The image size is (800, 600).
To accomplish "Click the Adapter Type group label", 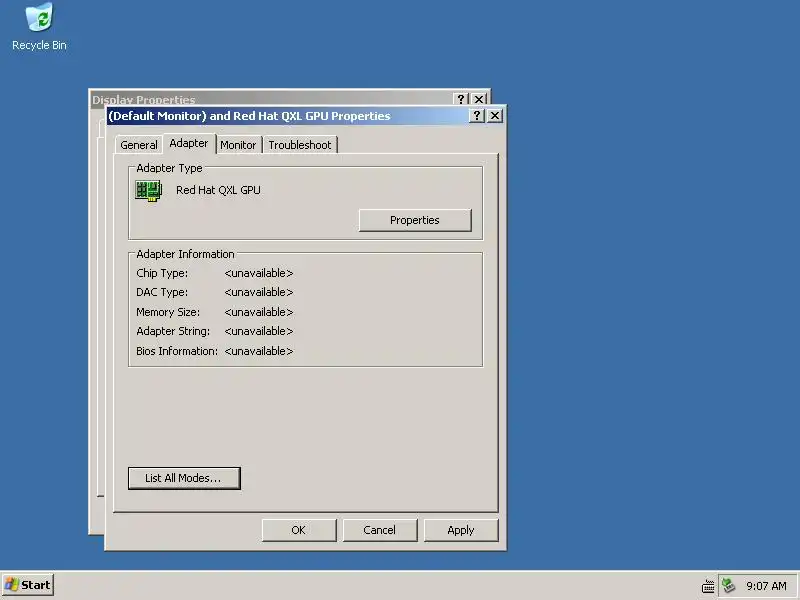I will [169, 168].
